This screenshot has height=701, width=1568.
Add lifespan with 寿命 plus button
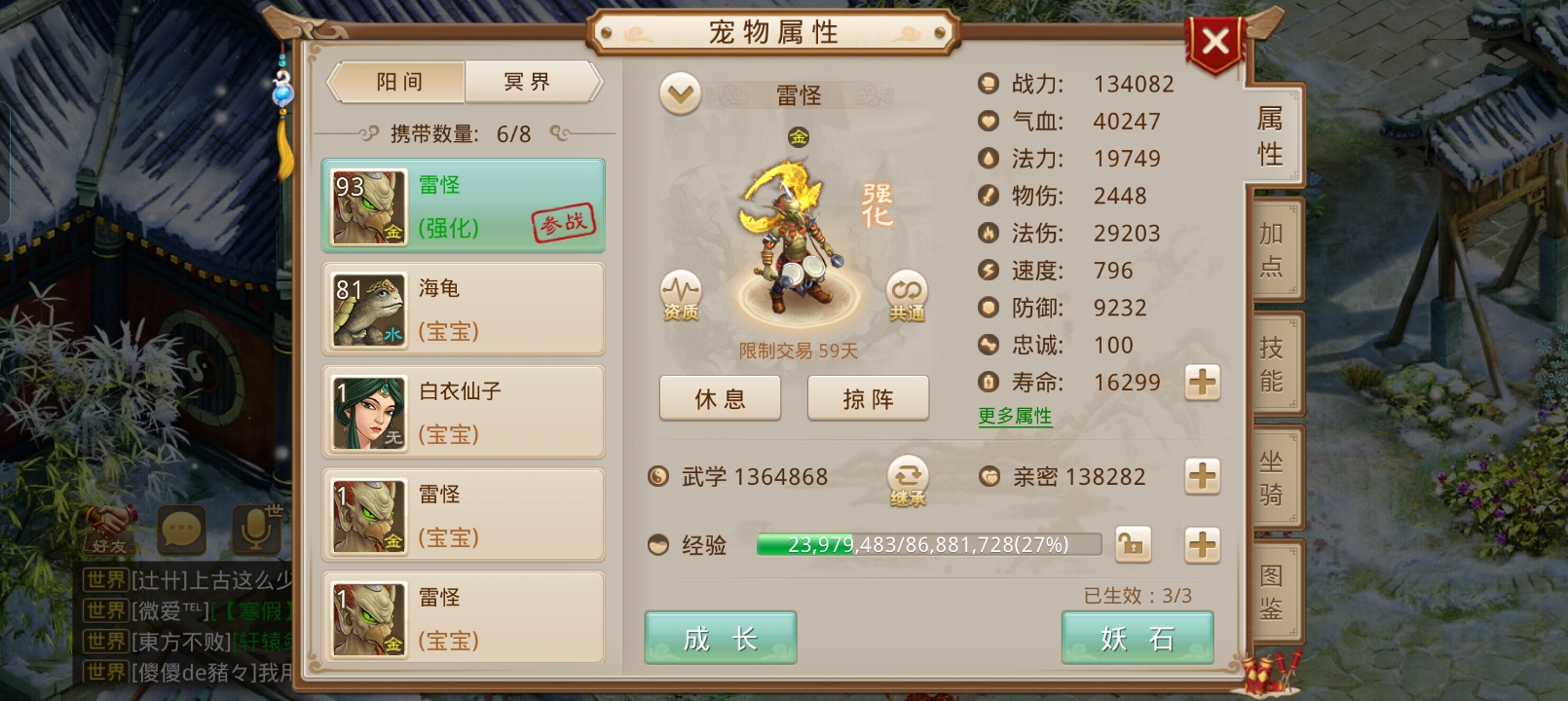pyautogui.click(x=1203, y=383)
